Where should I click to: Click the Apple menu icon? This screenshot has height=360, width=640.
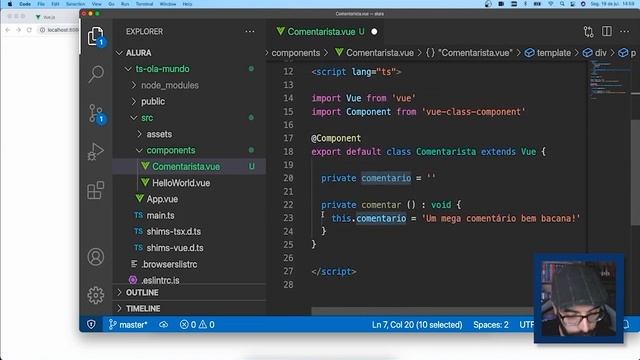click(10, 4)
